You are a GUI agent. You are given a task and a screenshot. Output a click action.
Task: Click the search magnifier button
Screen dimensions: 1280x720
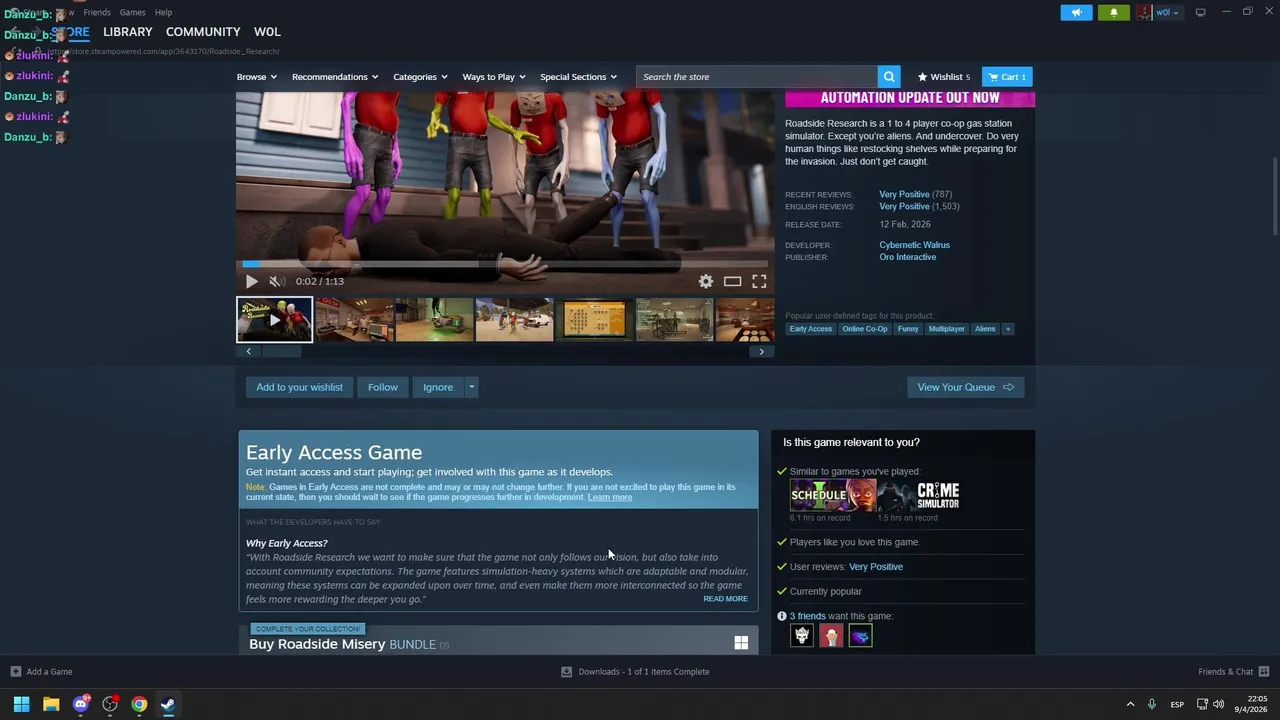889,77
